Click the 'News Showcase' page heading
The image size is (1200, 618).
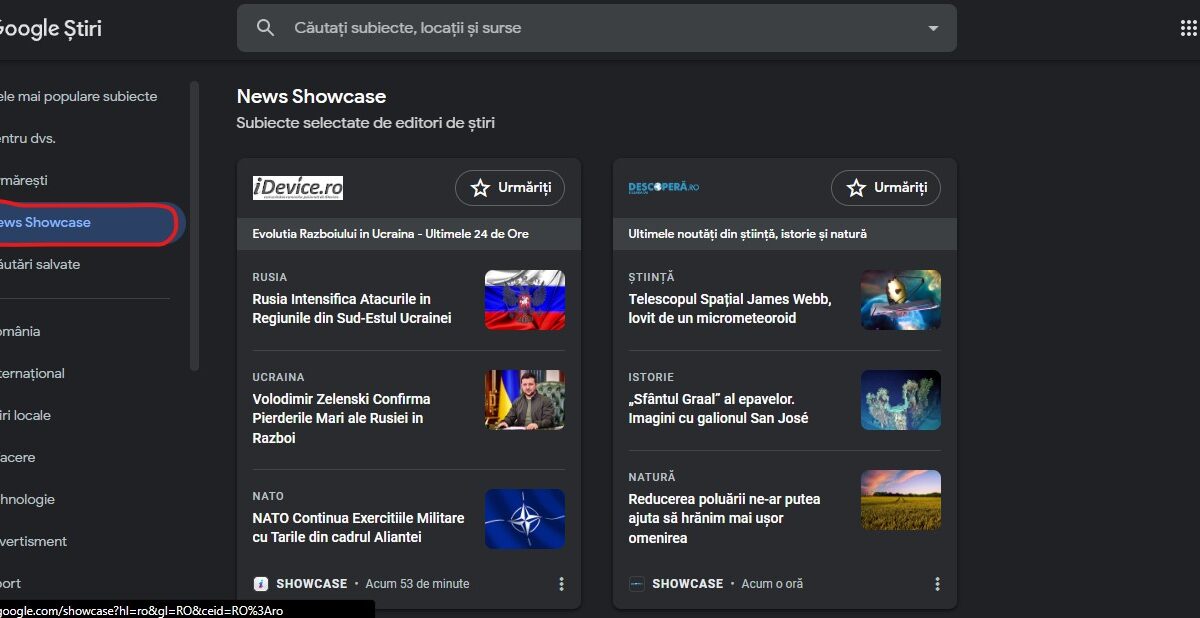311,97
